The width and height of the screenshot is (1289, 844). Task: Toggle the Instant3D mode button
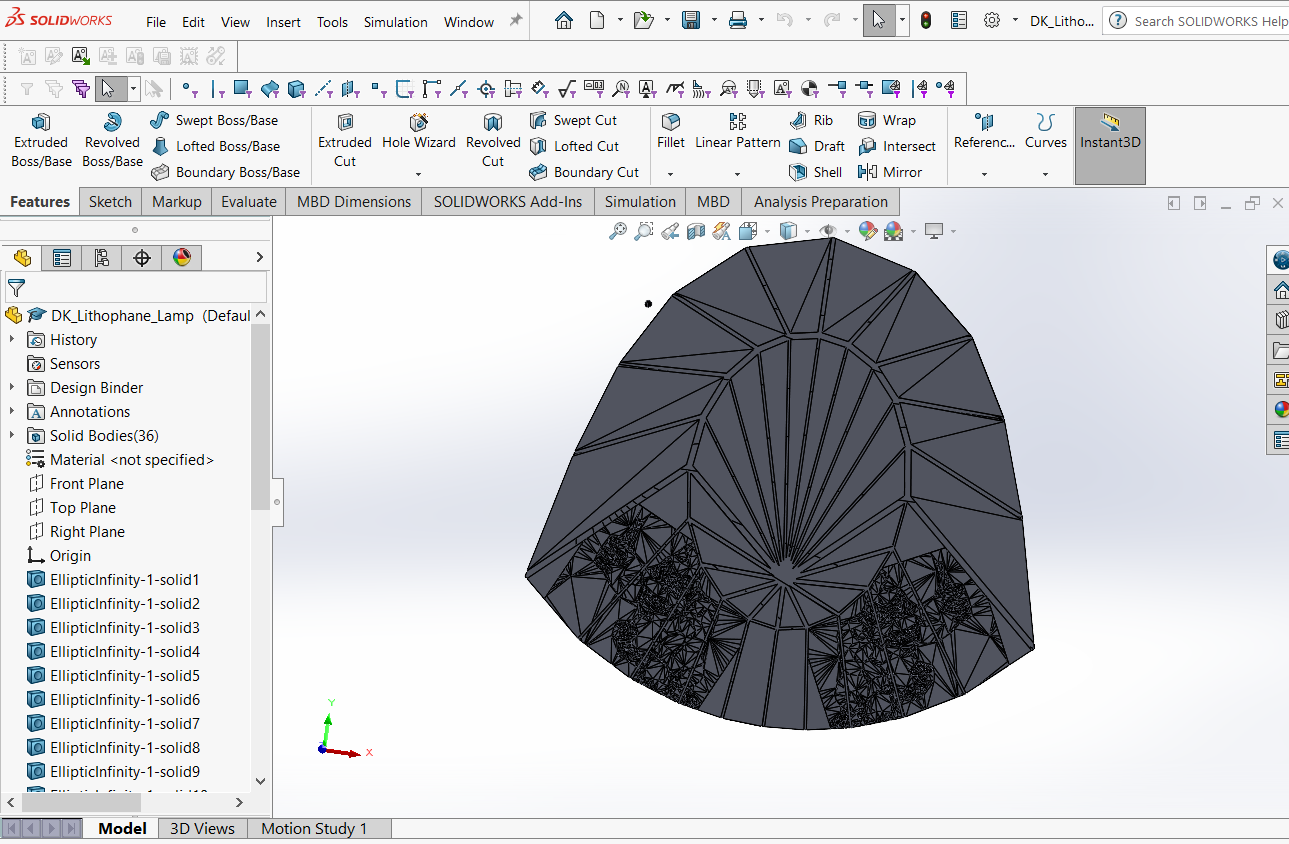[1110, 146]
